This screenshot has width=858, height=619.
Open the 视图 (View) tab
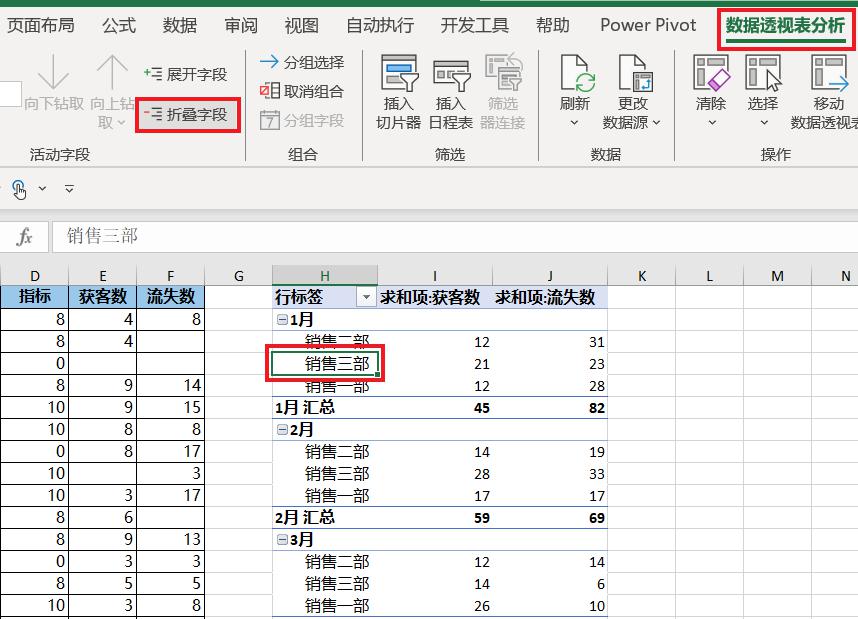[x=302, y=25]
